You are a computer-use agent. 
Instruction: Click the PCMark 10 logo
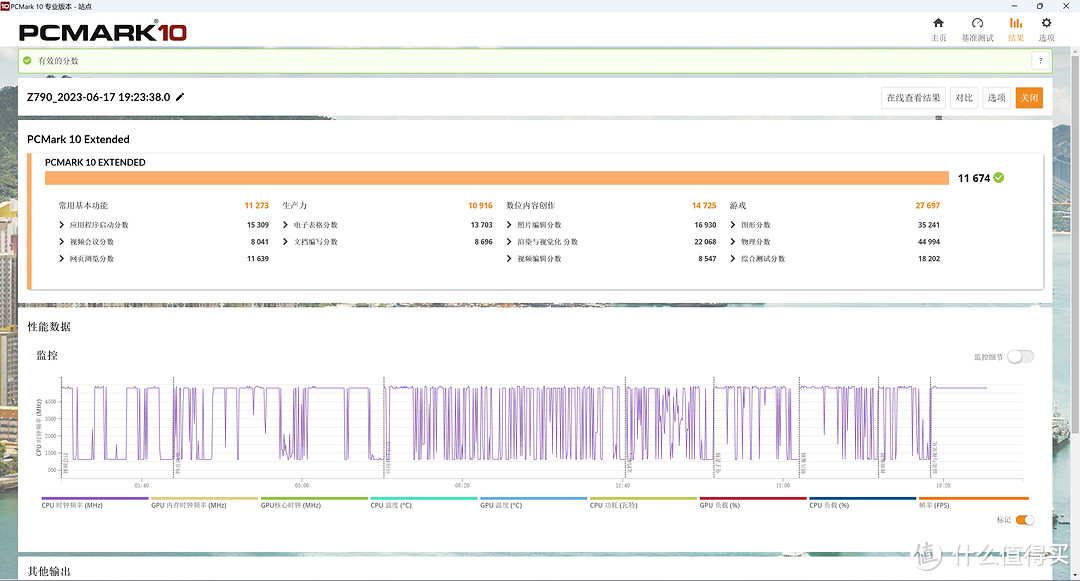pyautogui.click(x=103, y=32)
